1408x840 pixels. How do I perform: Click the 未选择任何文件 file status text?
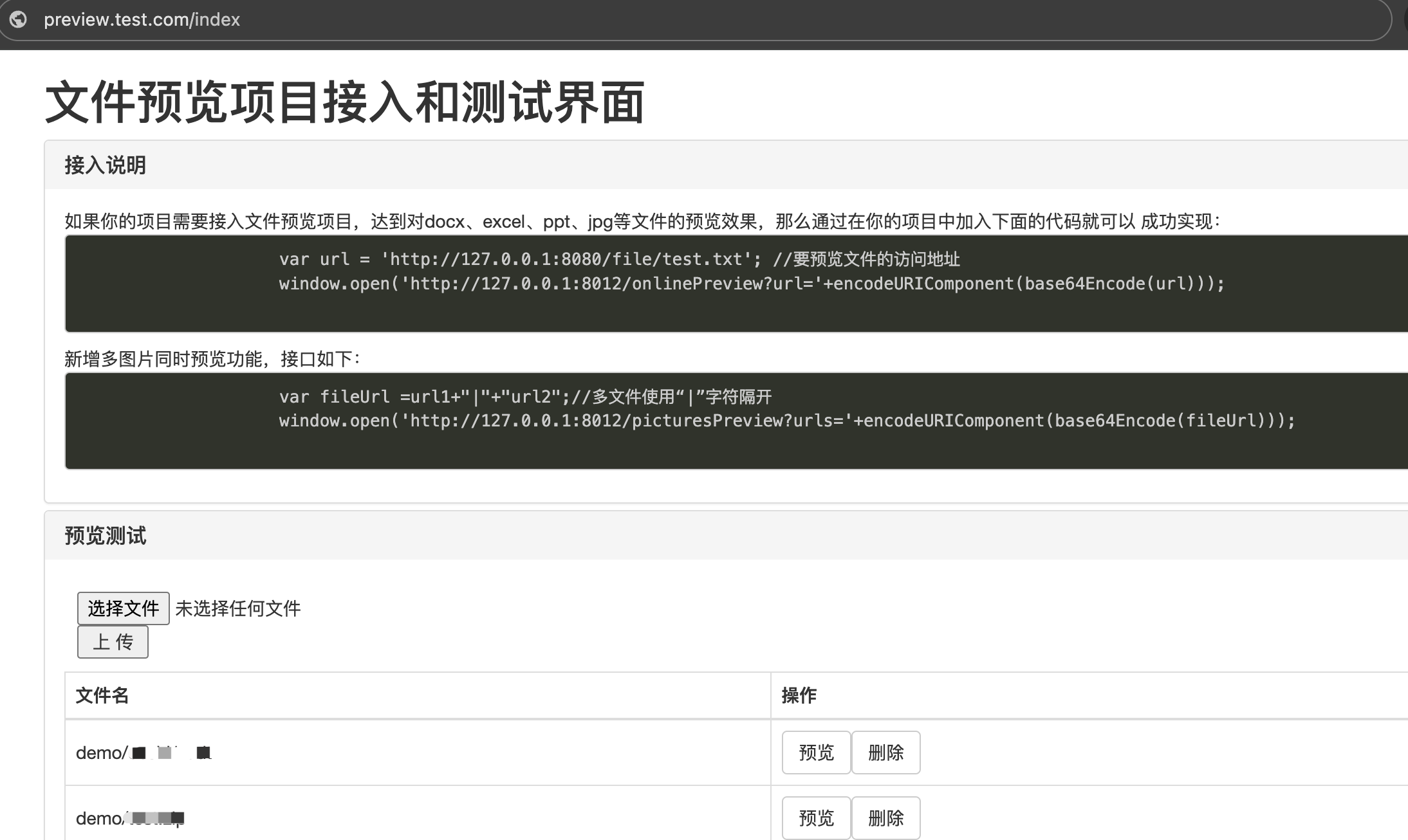pos(237,608)
